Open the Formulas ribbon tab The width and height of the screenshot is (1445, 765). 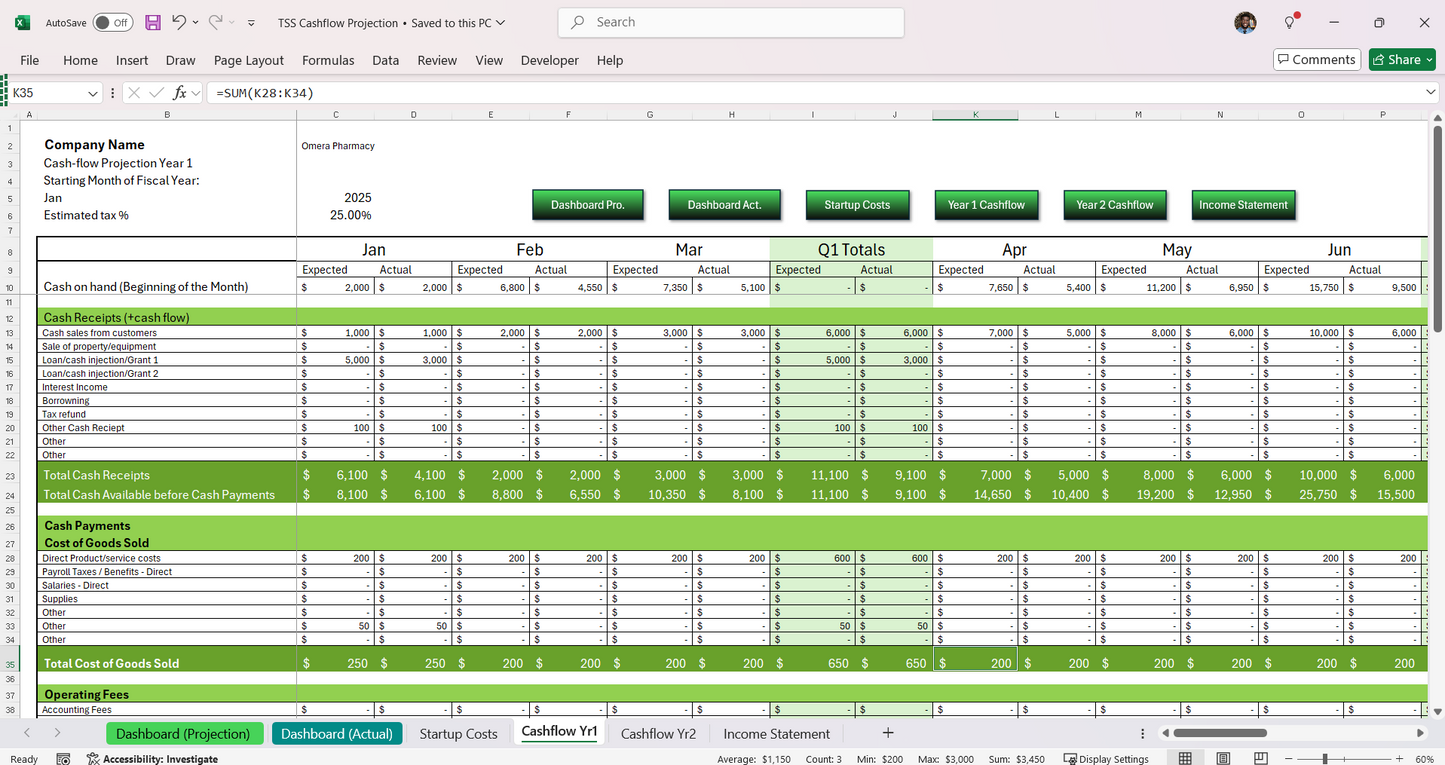pyautogui.click(x=328, y=60)
